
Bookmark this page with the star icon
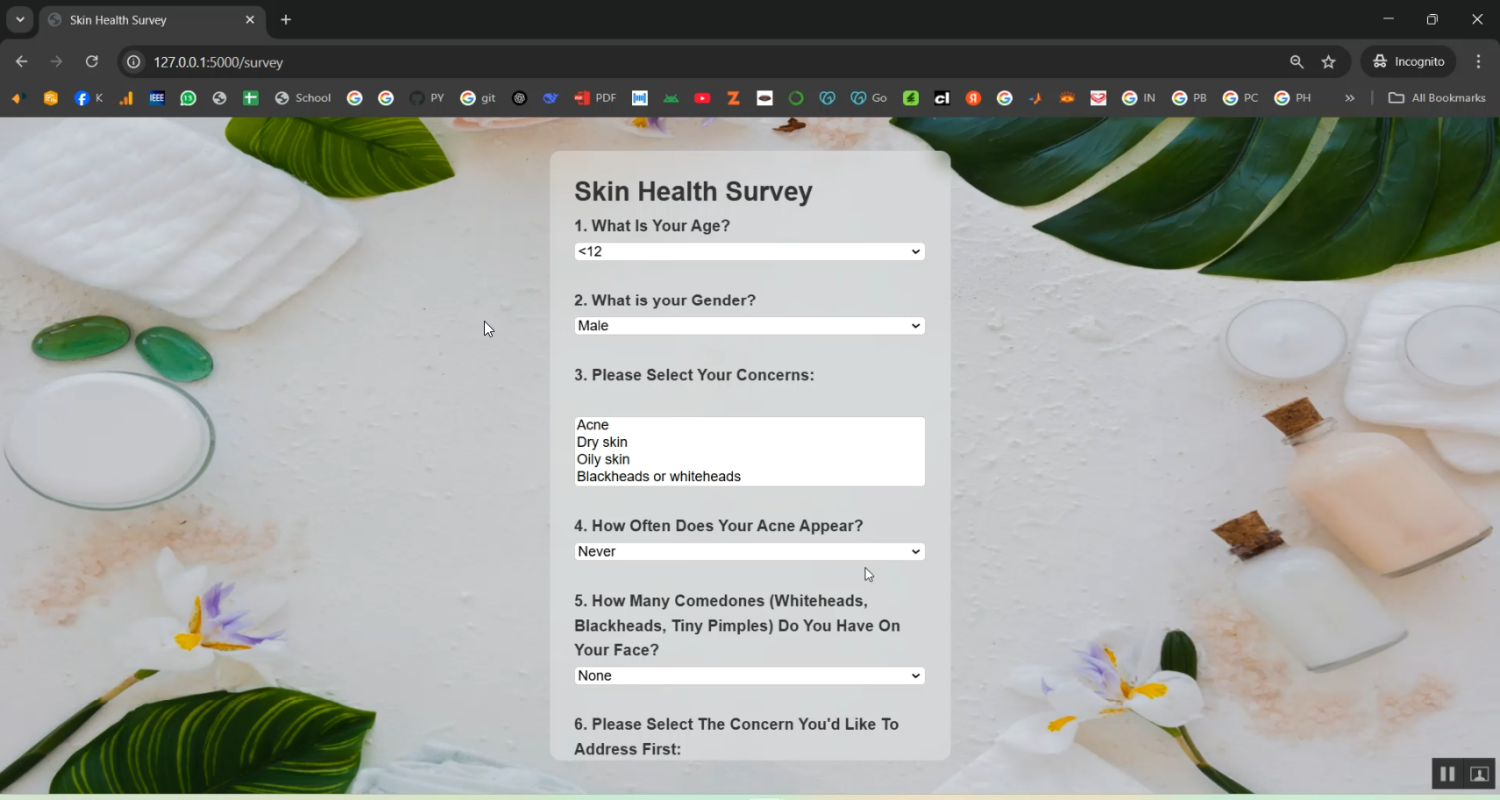click(x=1329, y=62)
